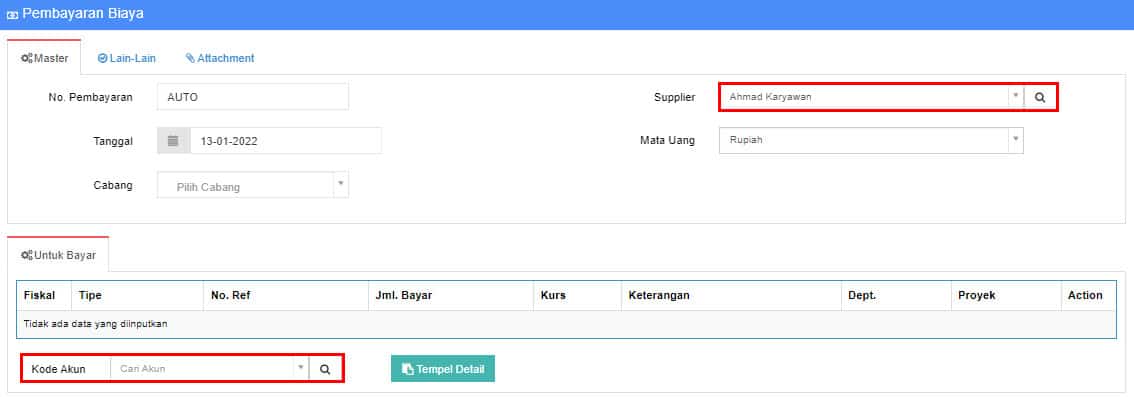Click the Supplier search magnifier icon
This screenshot has height=397, width=1134.
pyautogui.click(x=1040, y=97)
